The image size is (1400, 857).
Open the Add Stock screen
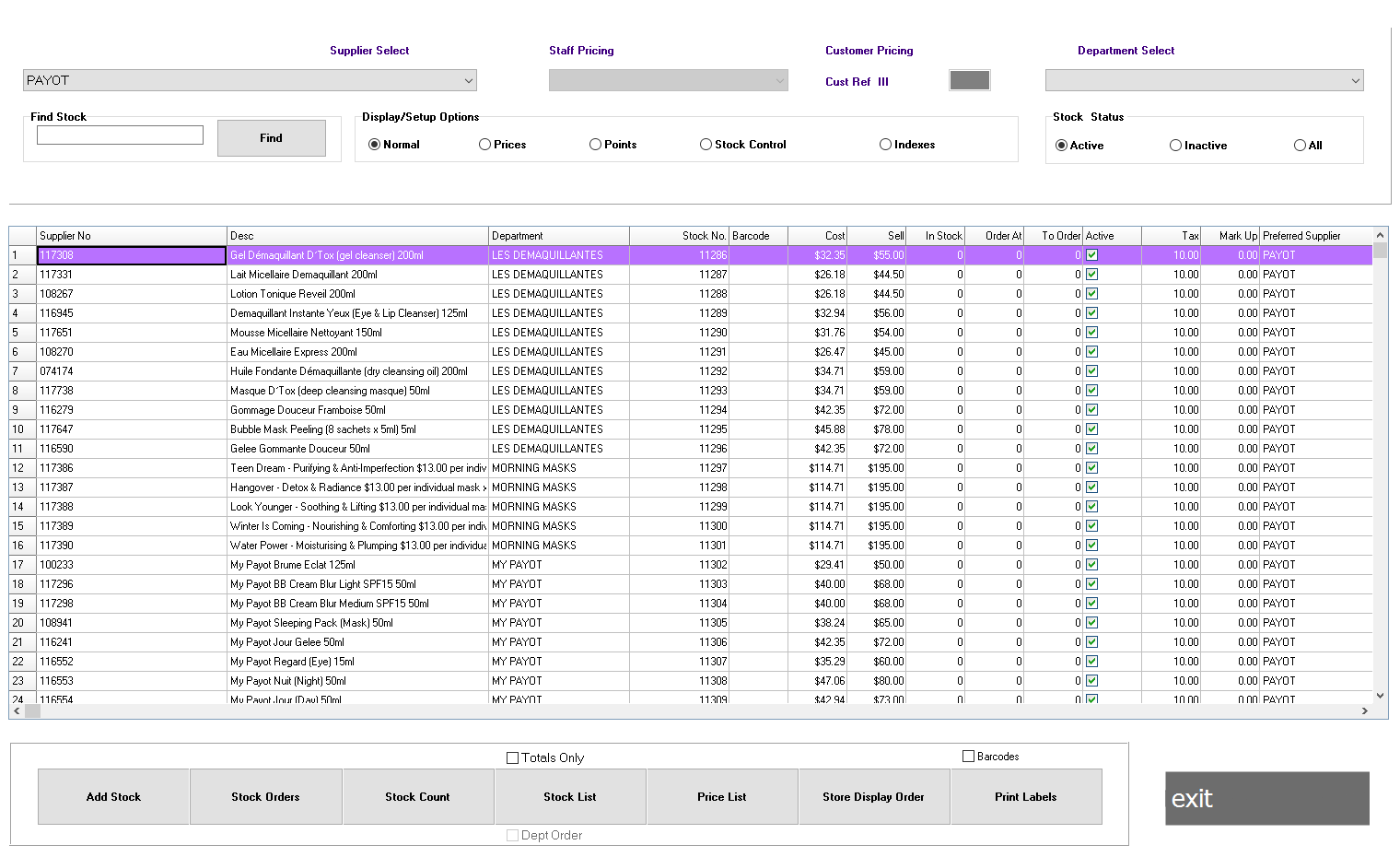pos(113,796)
